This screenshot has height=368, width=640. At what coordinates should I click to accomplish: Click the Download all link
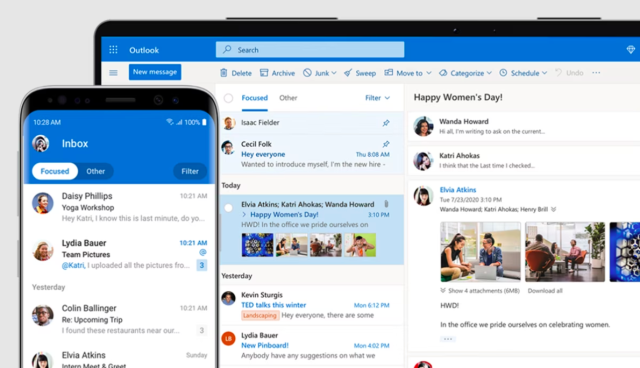click(545, 291)
